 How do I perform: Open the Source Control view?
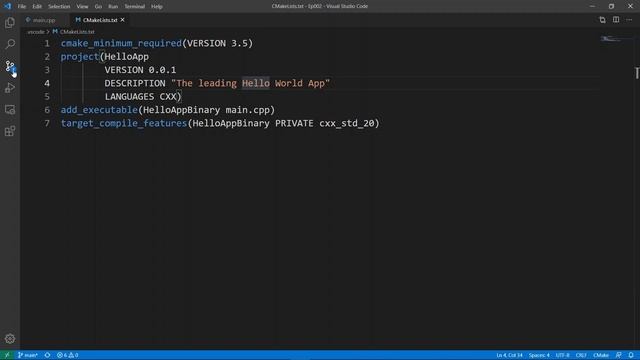pyautogui.click(x=10, y=66)
